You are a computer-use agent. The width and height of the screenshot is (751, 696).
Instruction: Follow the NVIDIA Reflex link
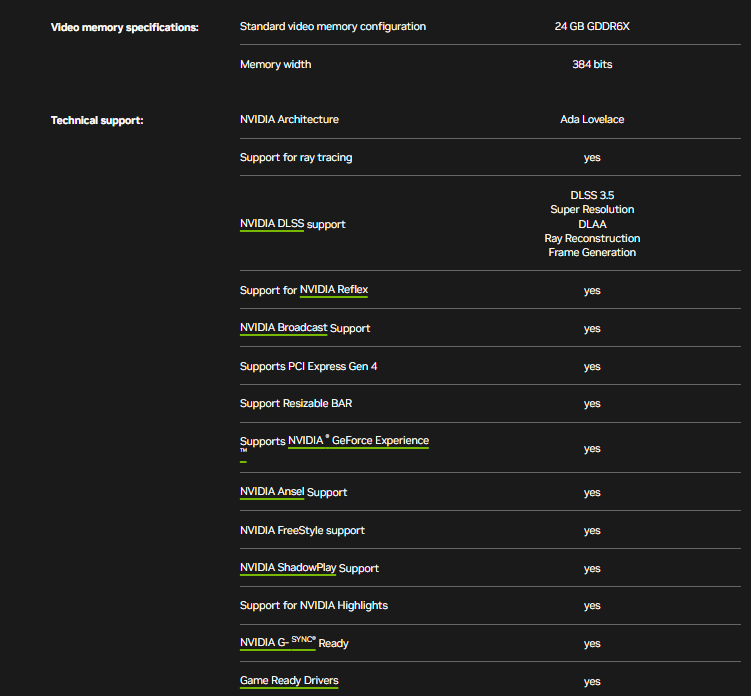pyautogui.click(x=334, y=290)
